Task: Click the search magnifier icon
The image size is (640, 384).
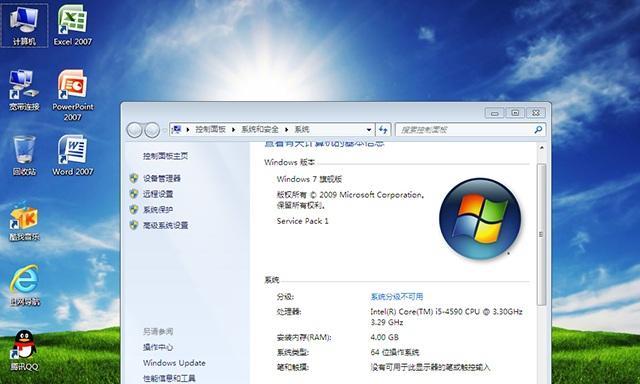Action: click(x=538, y=130)
